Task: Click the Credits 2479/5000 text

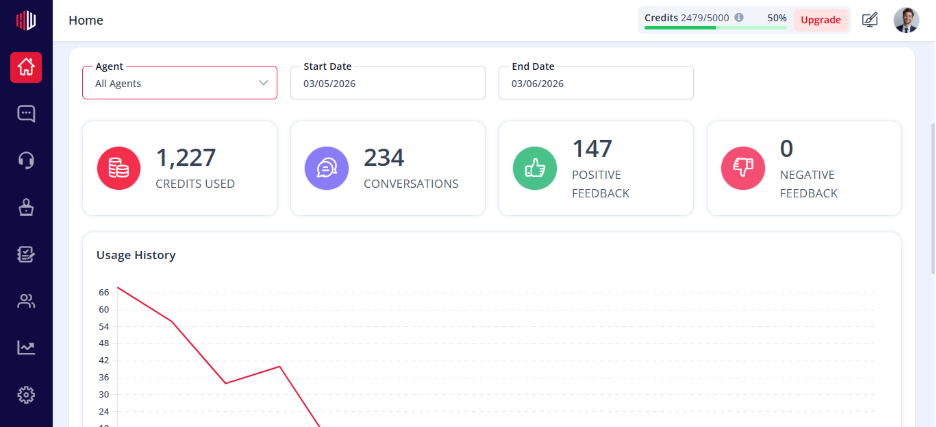Action: (x=686, y=18)
